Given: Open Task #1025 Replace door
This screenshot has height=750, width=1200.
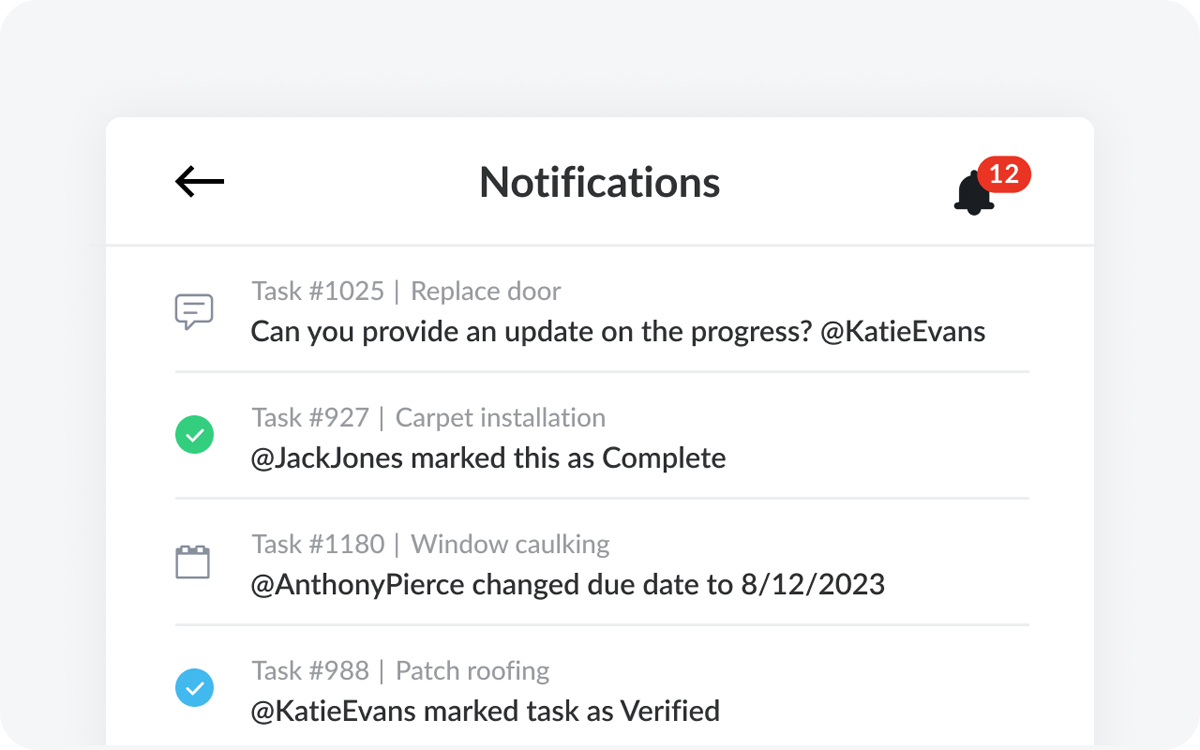Looking at the screenshot, I should [406, 291].
